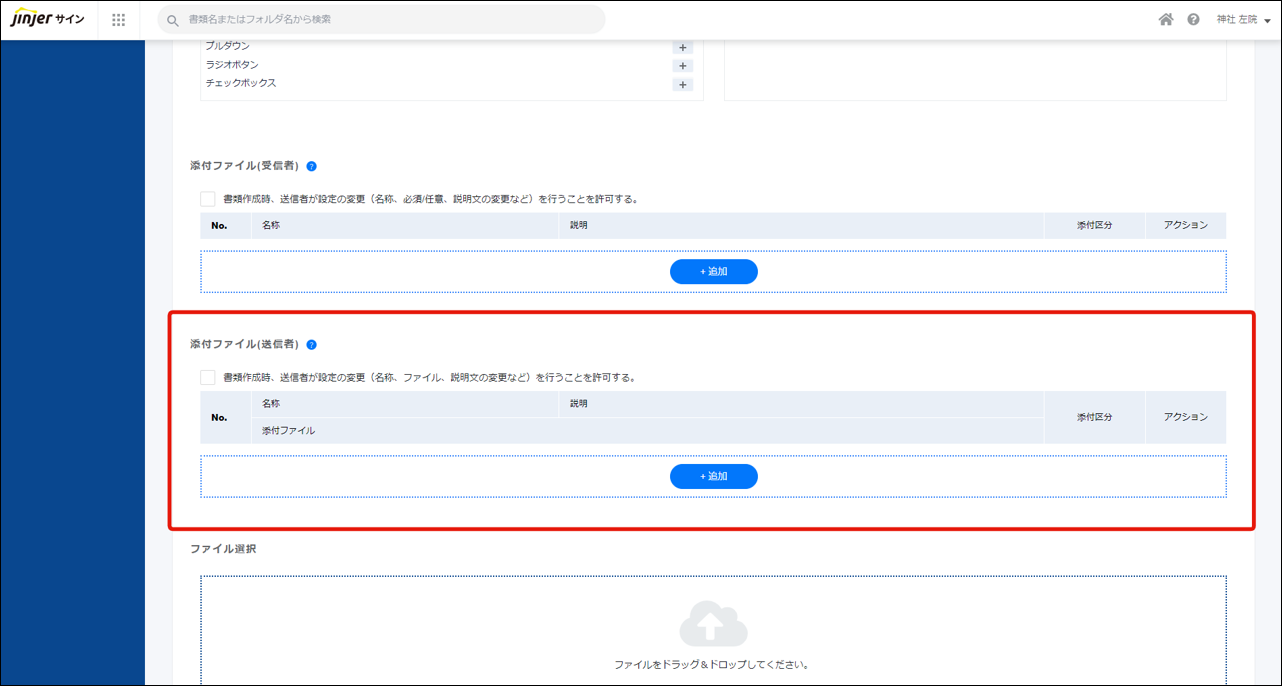The height and width of the screenshot is (686, 1282).
Task: Open the help question mark icon
Action: [x=1193, y=20]
